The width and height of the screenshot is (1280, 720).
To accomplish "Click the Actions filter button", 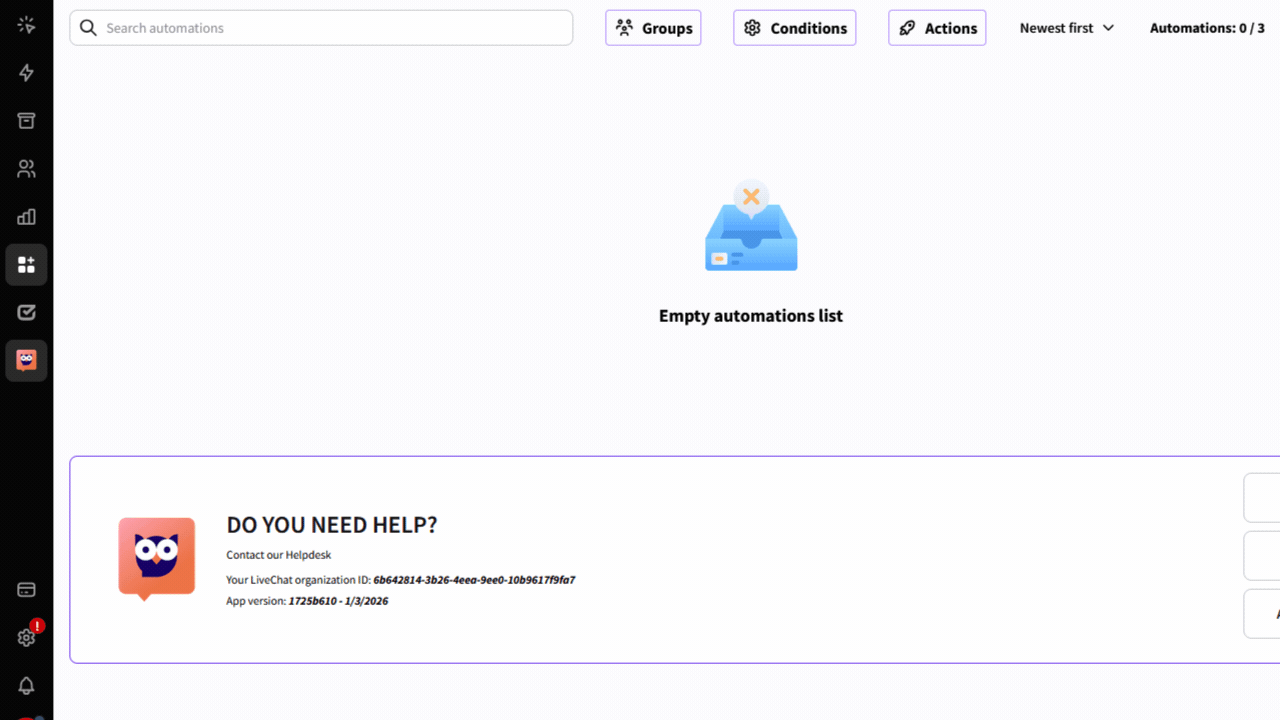I will coord(937,28).
